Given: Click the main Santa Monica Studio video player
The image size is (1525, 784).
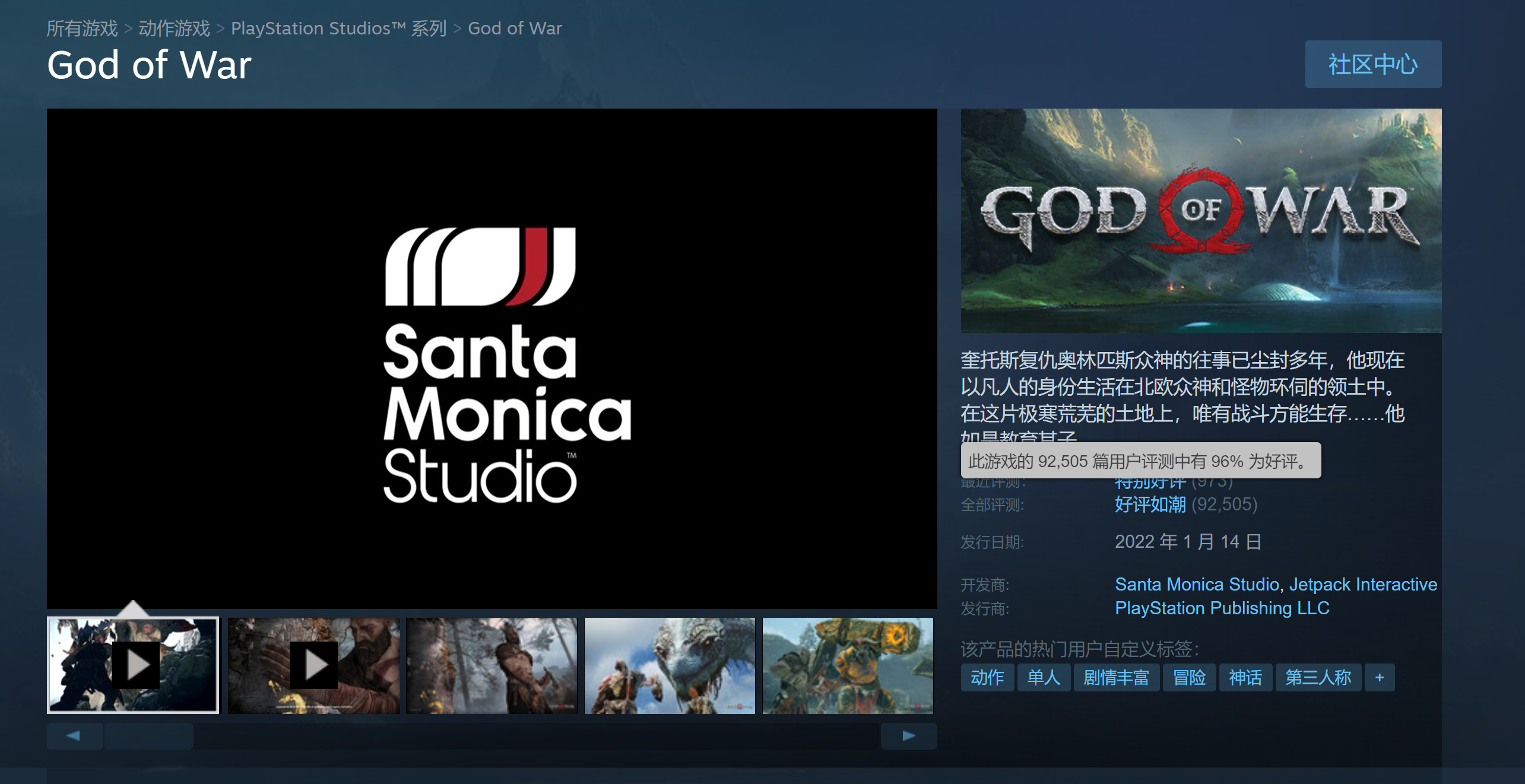Looking at the screenshot, I should tap(492, 358).
